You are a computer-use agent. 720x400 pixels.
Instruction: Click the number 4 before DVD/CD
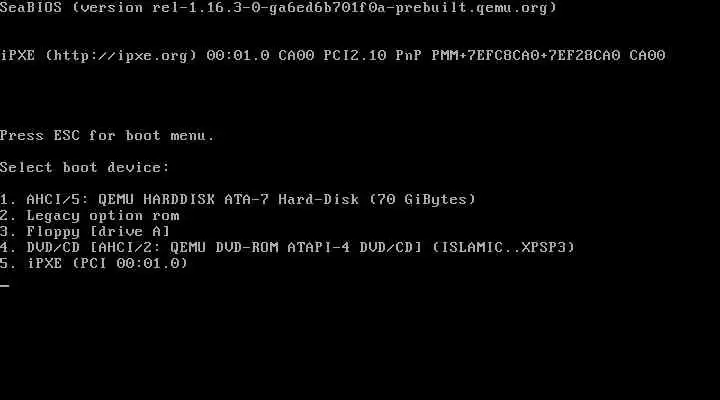[5, 248]
